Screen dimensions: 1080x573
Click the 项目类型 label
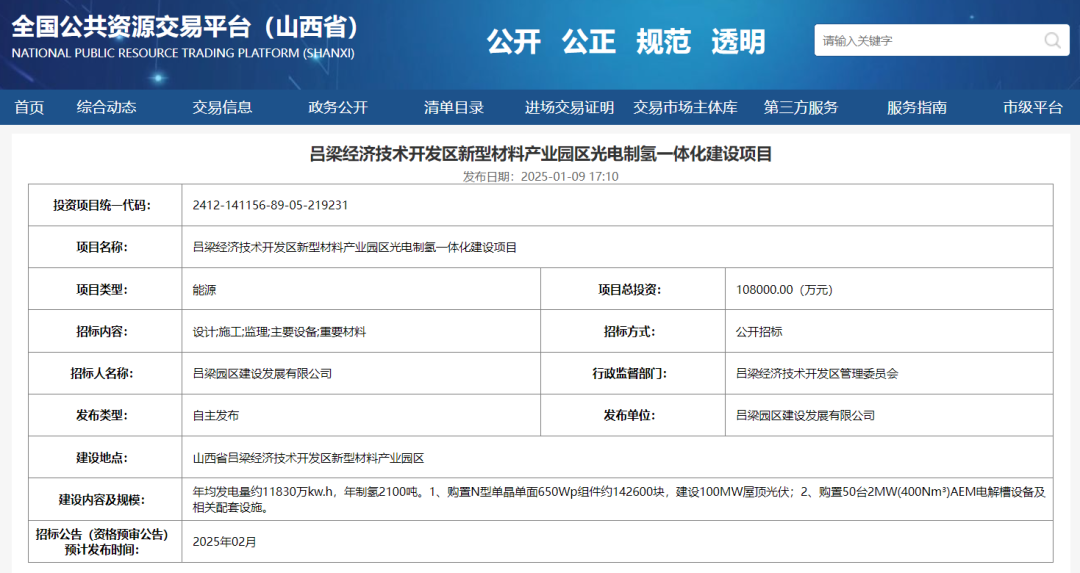pos(102,290)
